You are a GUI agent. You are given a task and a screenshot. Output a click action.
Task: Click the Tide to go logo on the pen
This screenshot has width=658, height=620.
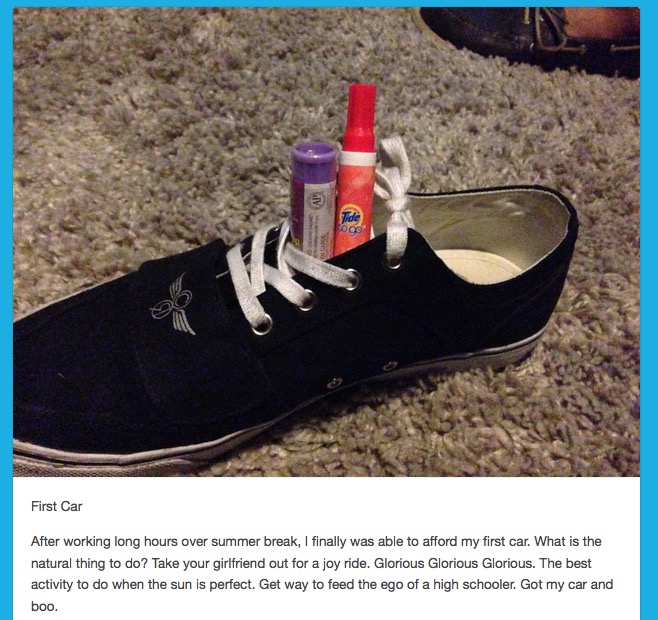pos(351,221)
